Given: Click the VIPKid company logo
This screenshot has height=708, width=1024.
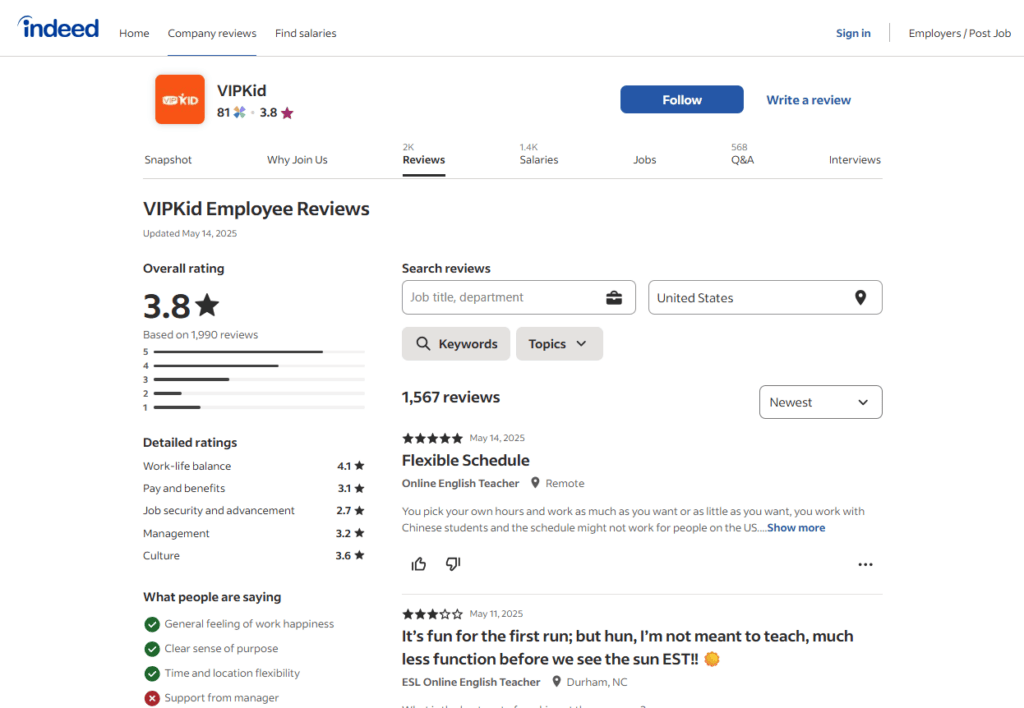Looking at the screenshot, I should [x=180, y=100].
